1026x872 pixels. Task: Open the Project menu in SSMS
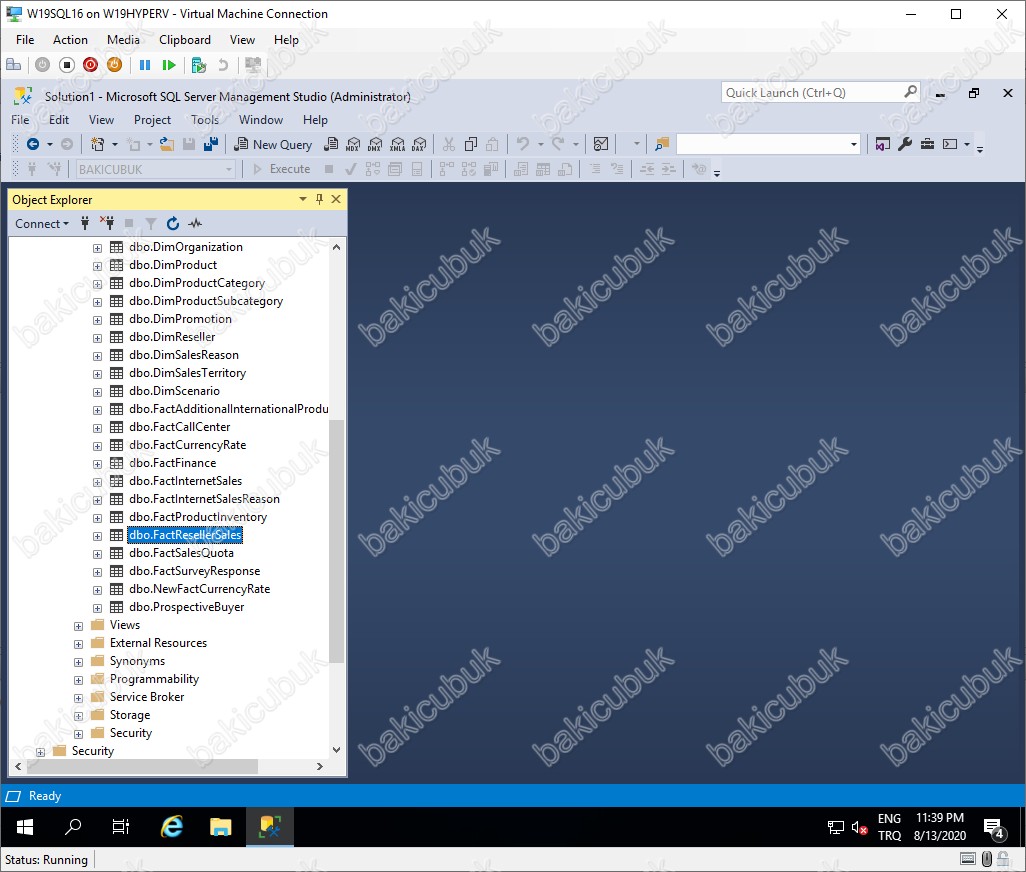[x=152, y=120]
